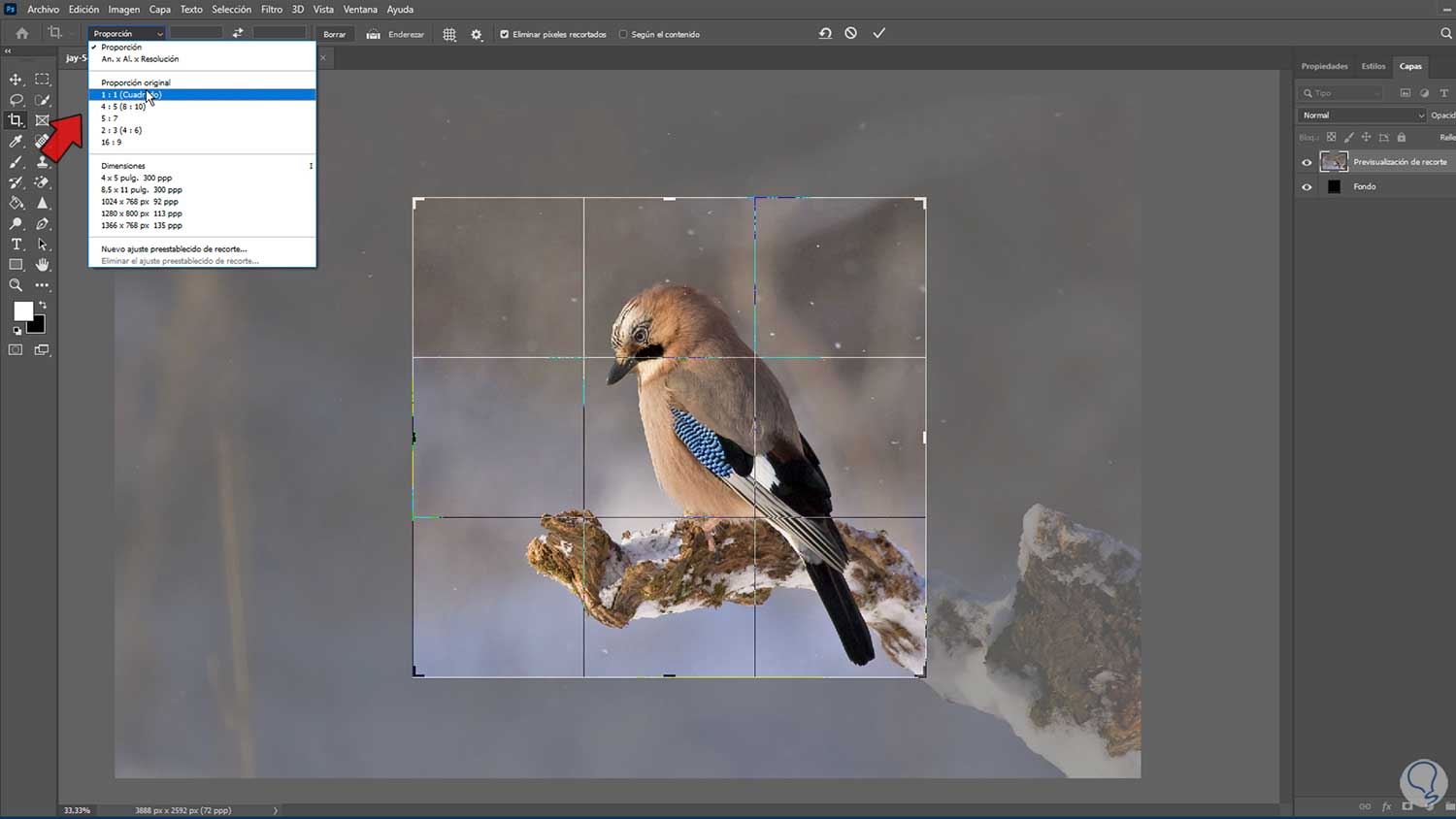Click the commit crop checkmark
Image resolution: width=1456 pixels, height=819 pixels.
(878, 33)
